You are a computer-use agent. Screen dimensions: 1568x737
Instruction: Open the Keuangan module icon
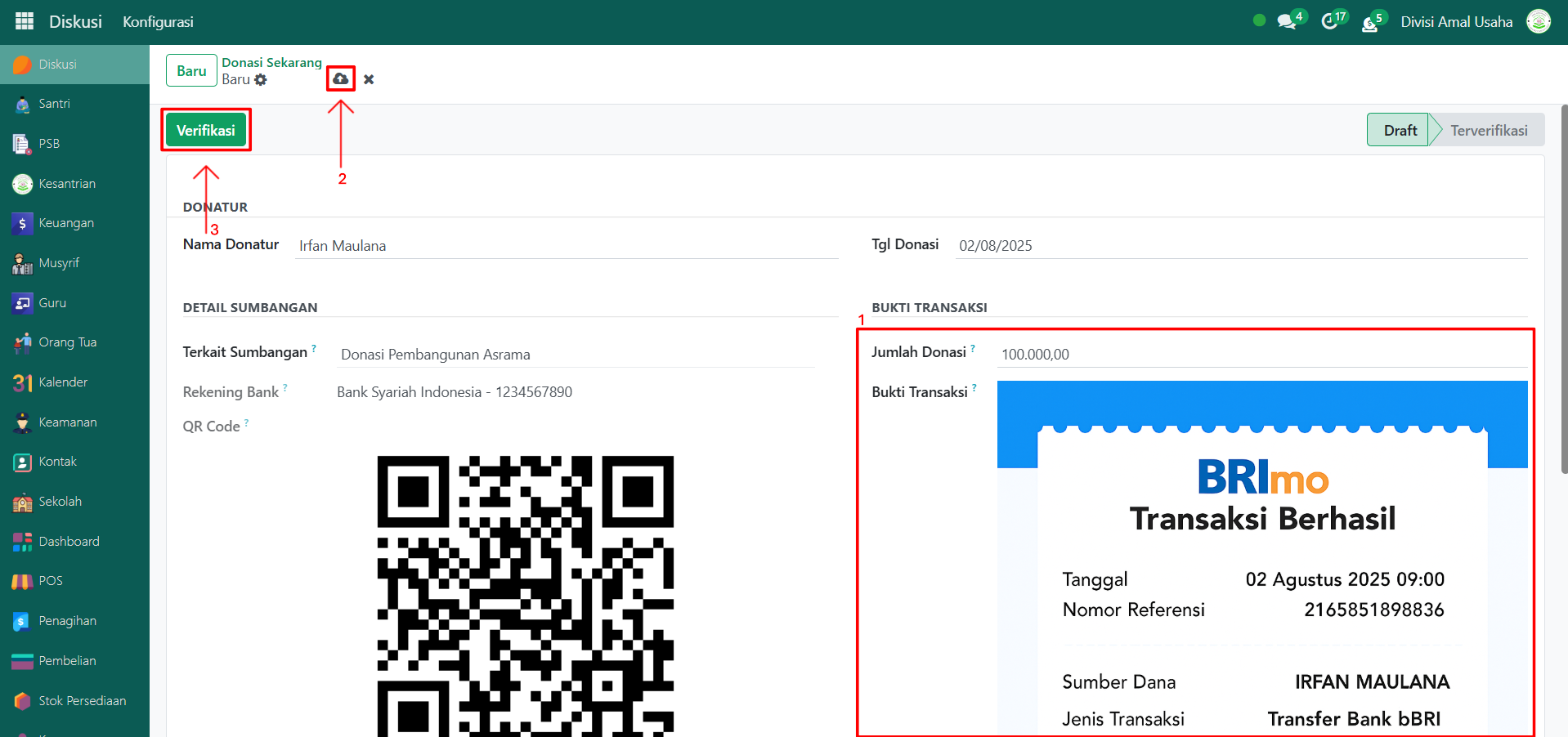pos(22,223)
